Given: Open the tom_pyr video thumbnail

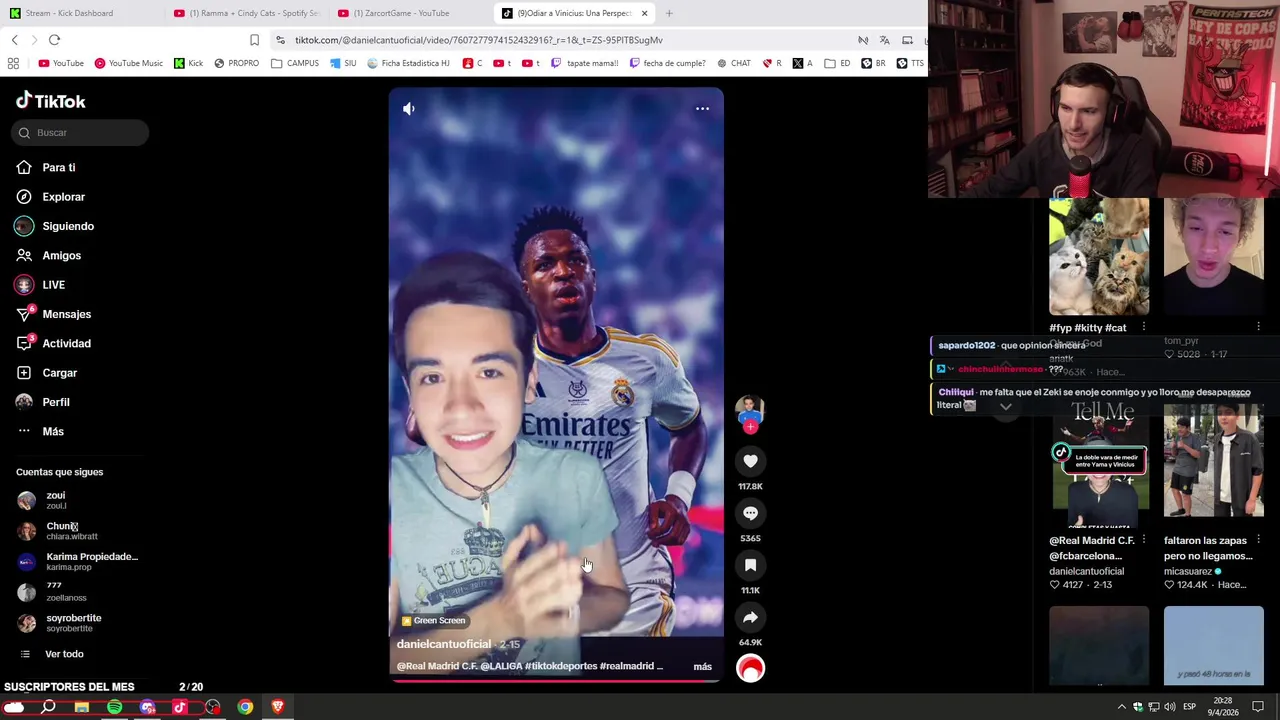Looking at the screenshot, I should 1213,257.
